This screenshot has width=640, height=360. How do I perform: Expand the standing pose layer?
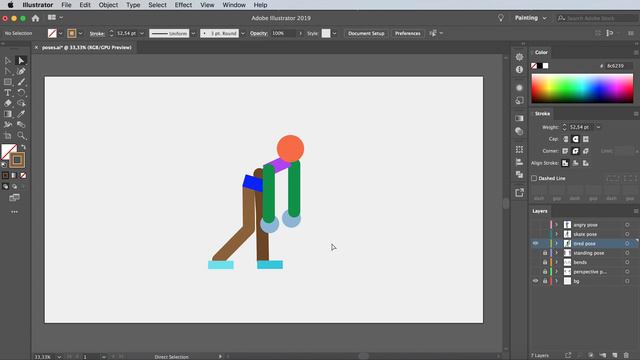pyautogui.click(x=556, y=253)
